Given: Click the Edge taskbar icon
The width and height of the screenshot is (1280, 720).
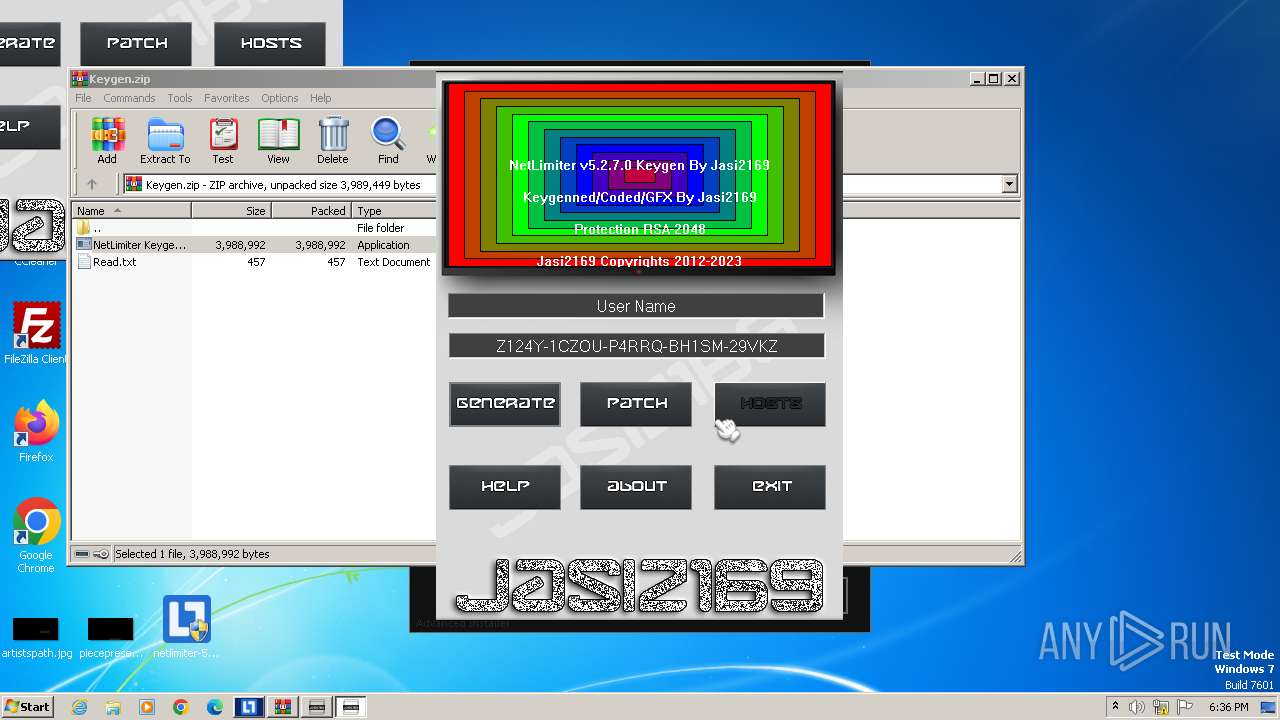Looking at the screenshot, I should coord(215,707).
